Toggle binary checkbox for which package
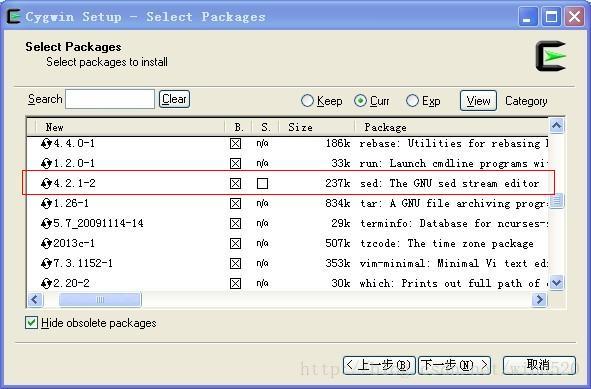The height and width of the screenshot is (389, 591). (x=236, y=283)
